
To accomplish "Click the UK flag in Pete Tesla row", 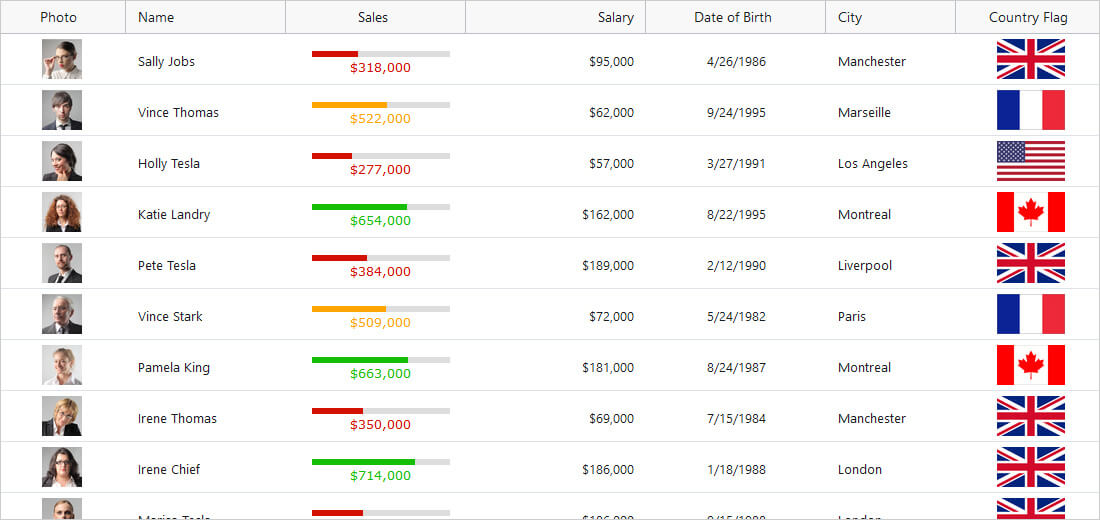I will tap(1030, 263).
